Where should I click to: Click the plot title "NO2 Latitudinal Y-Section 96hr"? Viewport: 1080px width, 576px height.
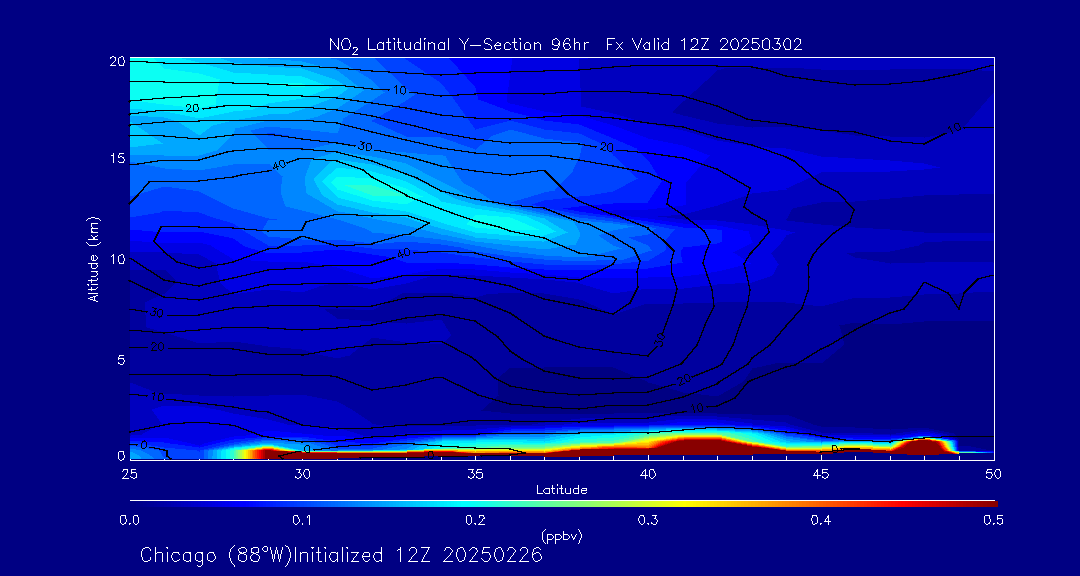coord(458,45)
